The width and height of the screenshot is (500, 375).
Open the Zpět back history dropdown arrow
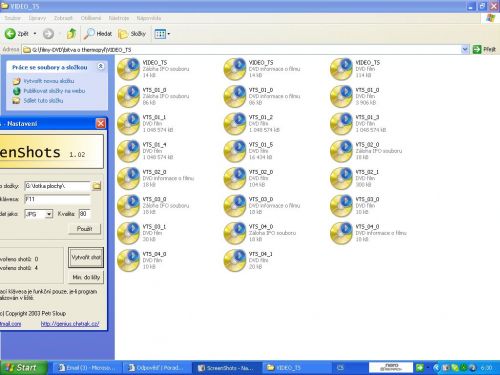tap(35, 34)
